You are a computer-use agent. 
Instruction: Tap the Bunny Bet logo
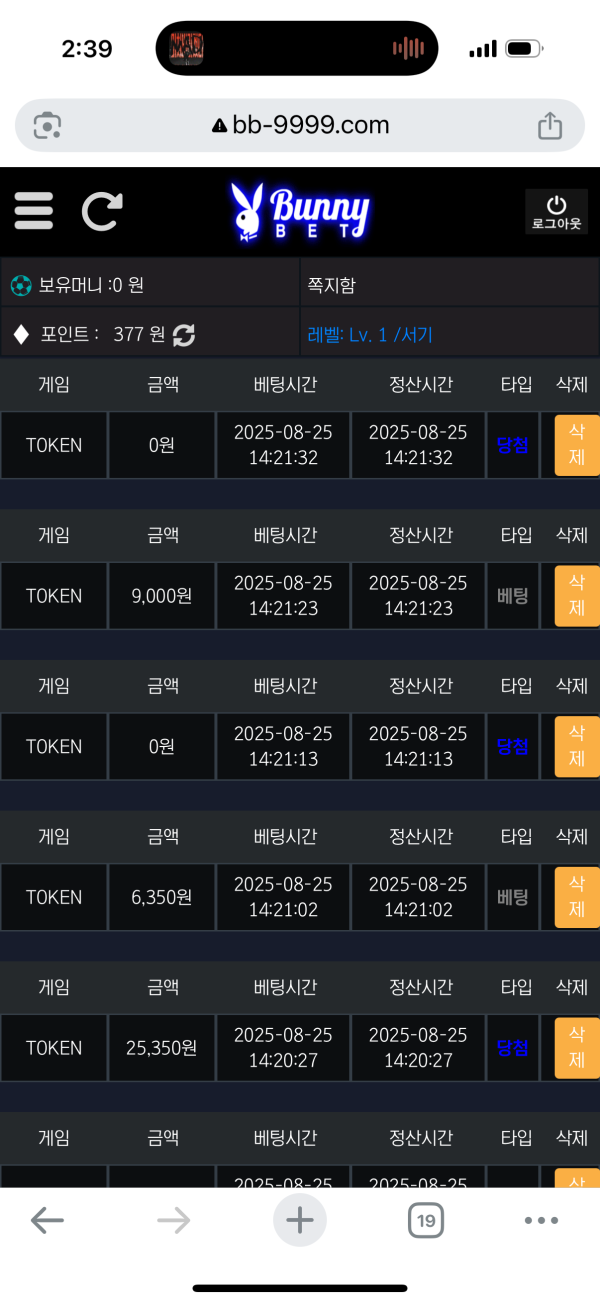tap(300, 212)
